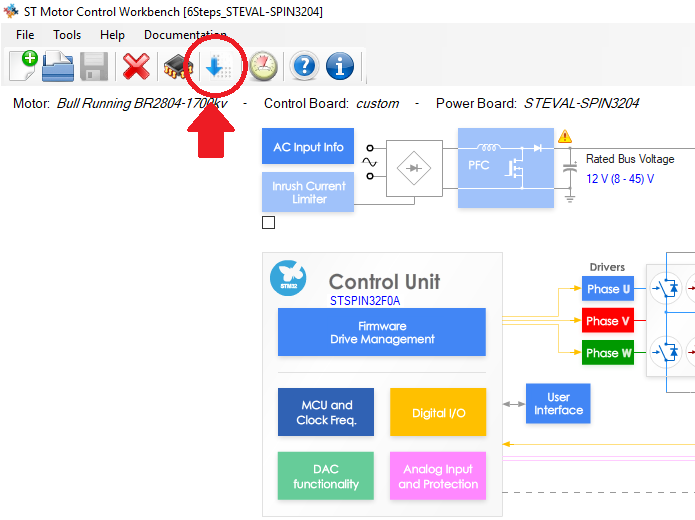Open help with the question mark icon

click(305, 66)
